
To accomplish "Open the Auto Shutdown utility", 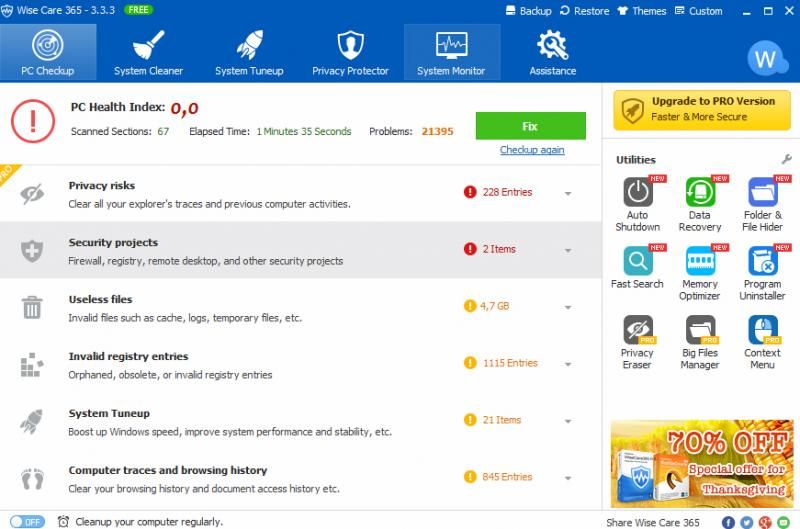I will 638,194.
